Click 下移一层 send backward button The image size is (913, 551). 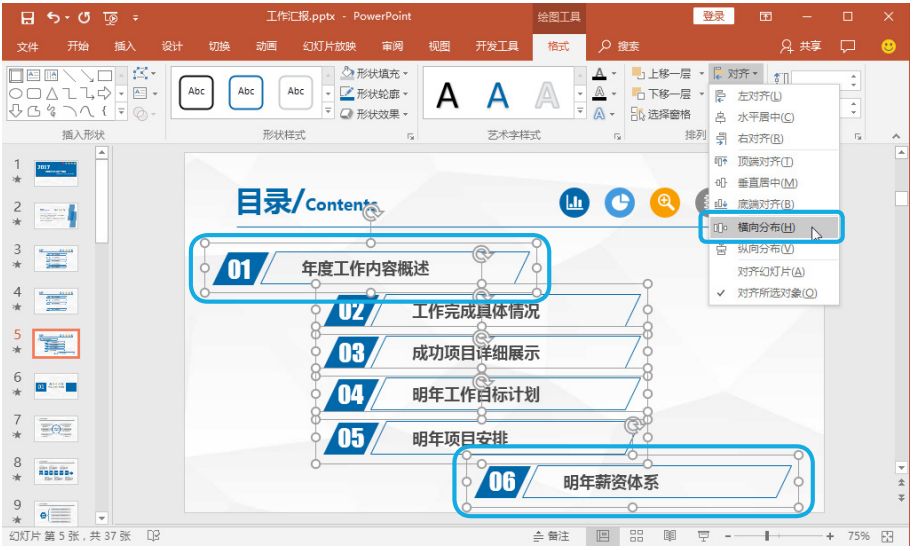tap(662, 94)
